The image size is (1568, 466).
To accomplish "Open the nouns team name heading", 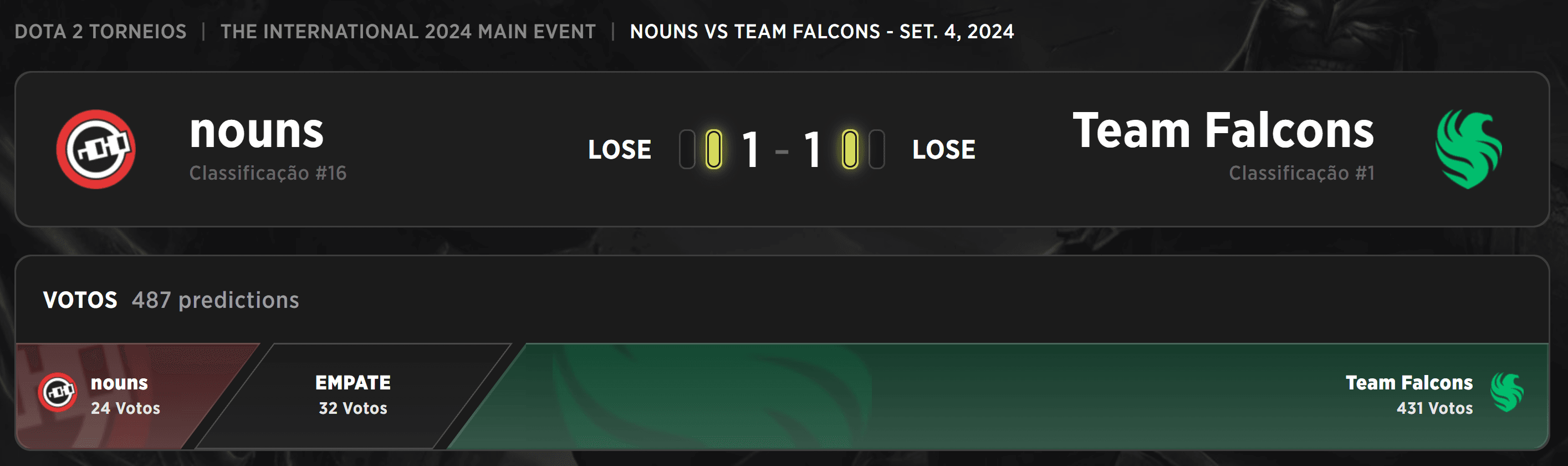I will [256, 131].
